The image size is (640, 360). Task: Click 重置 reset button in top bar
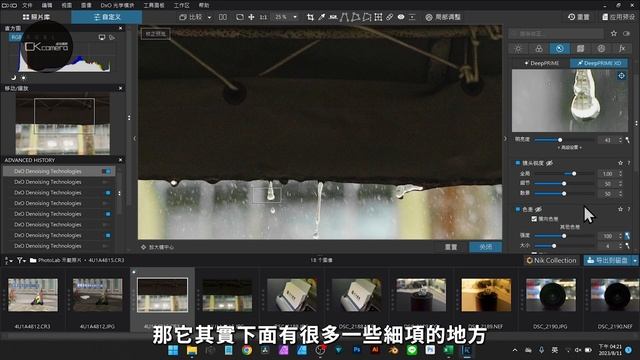click(x=579, y=17)
